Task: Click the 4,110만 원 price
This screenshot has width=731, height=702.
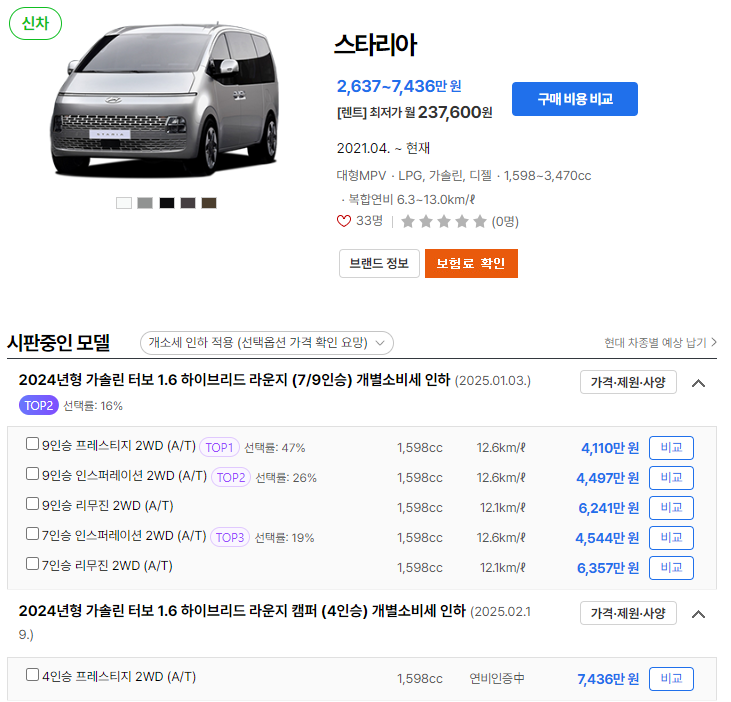Action: click(610, 448)
